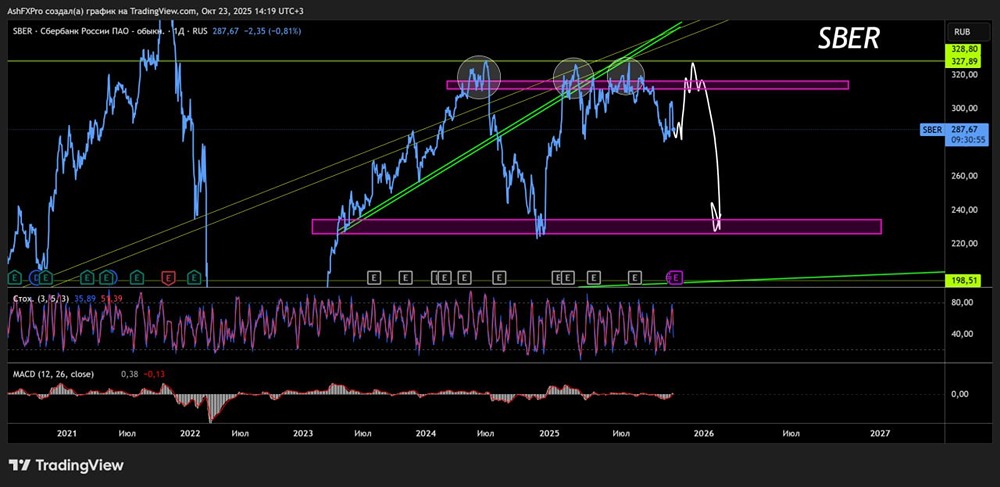This screenshot has height=487, width=1000.
Task: Select the MACD (12, 26, close) legend
Action: coord(53,374)
